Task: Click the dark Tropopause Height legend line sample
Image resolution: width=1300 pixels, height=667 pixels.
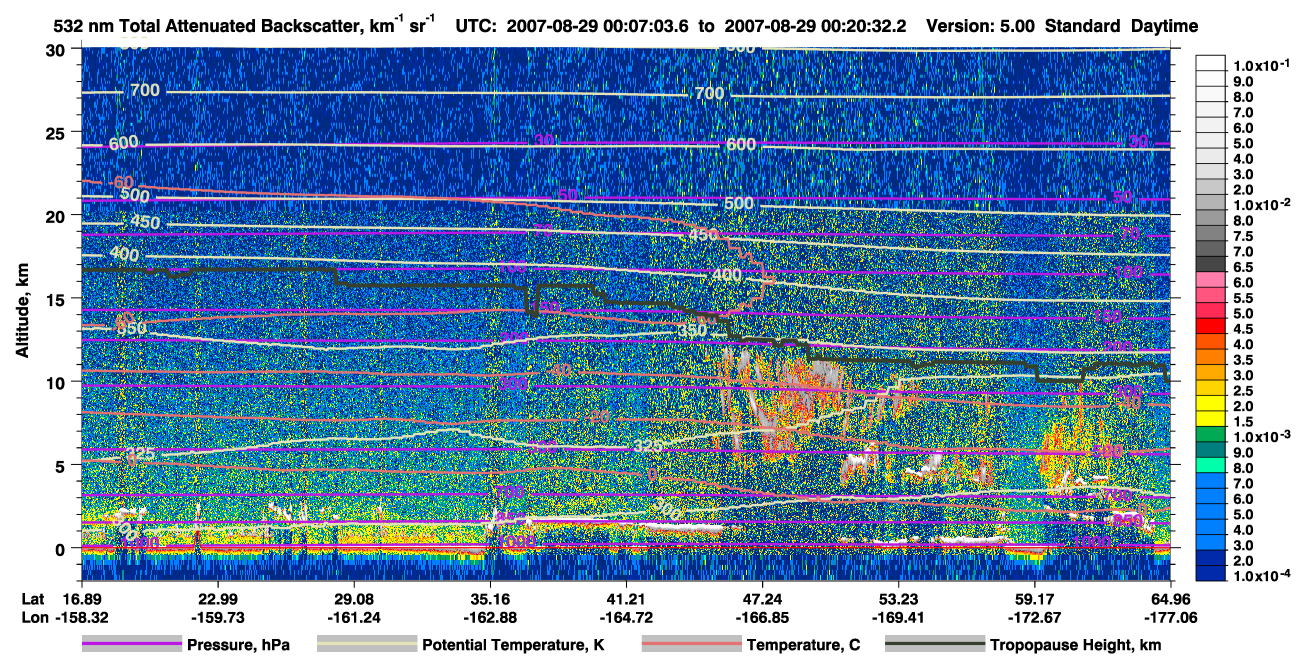Action: point(934,645)
